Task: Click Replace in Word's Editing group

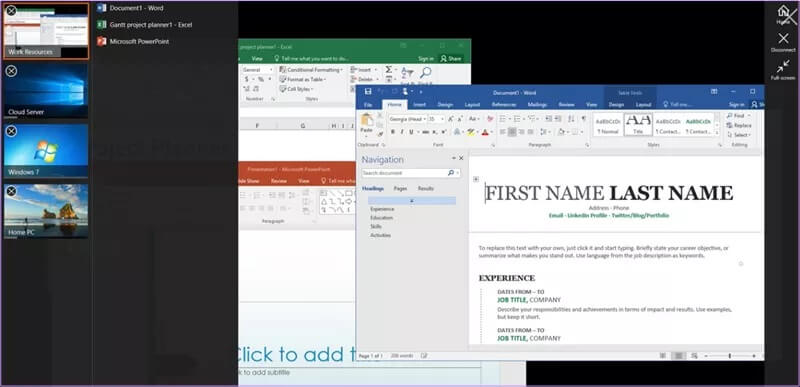Action: pyautogui.click(x=738, y=125)
